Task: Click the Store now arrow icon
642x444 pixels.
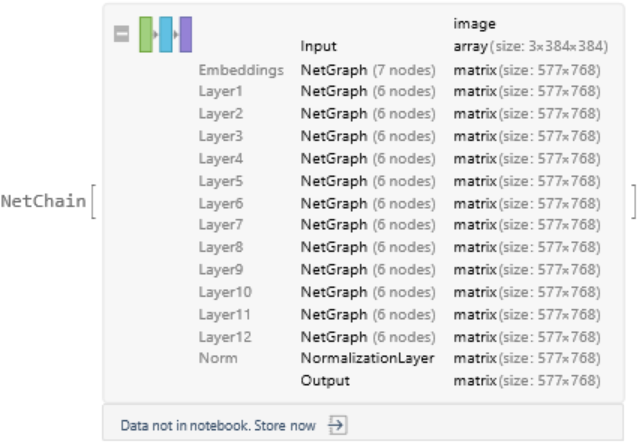Action: tap(337, 425)
